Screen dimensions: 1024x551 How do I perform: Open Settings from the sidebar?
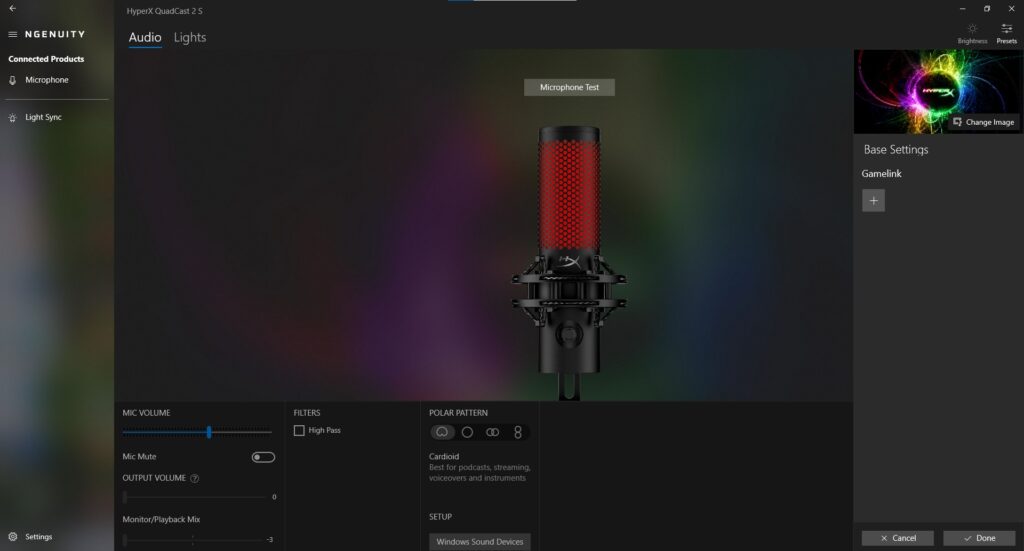click(38, 537)
